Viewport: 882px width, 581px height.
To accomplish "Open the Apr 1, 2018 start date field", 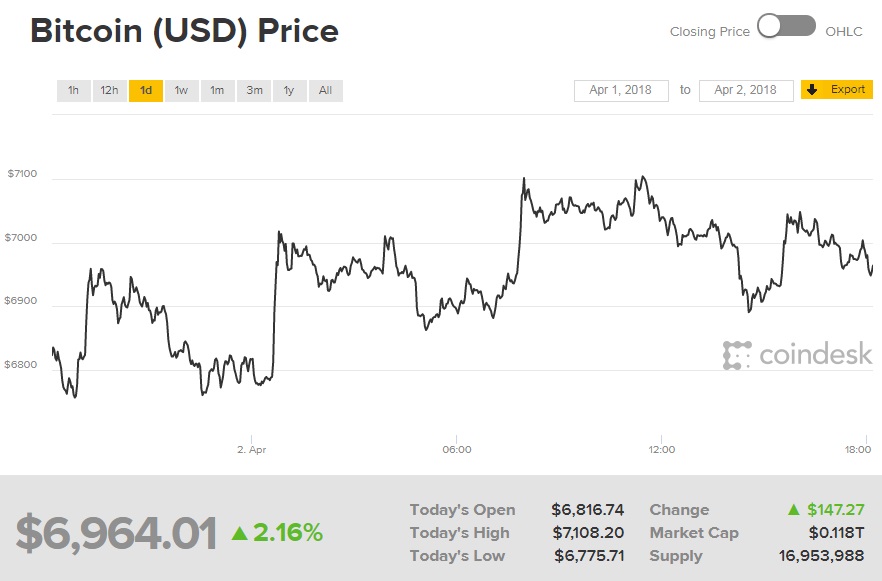I will coord(620,90).
